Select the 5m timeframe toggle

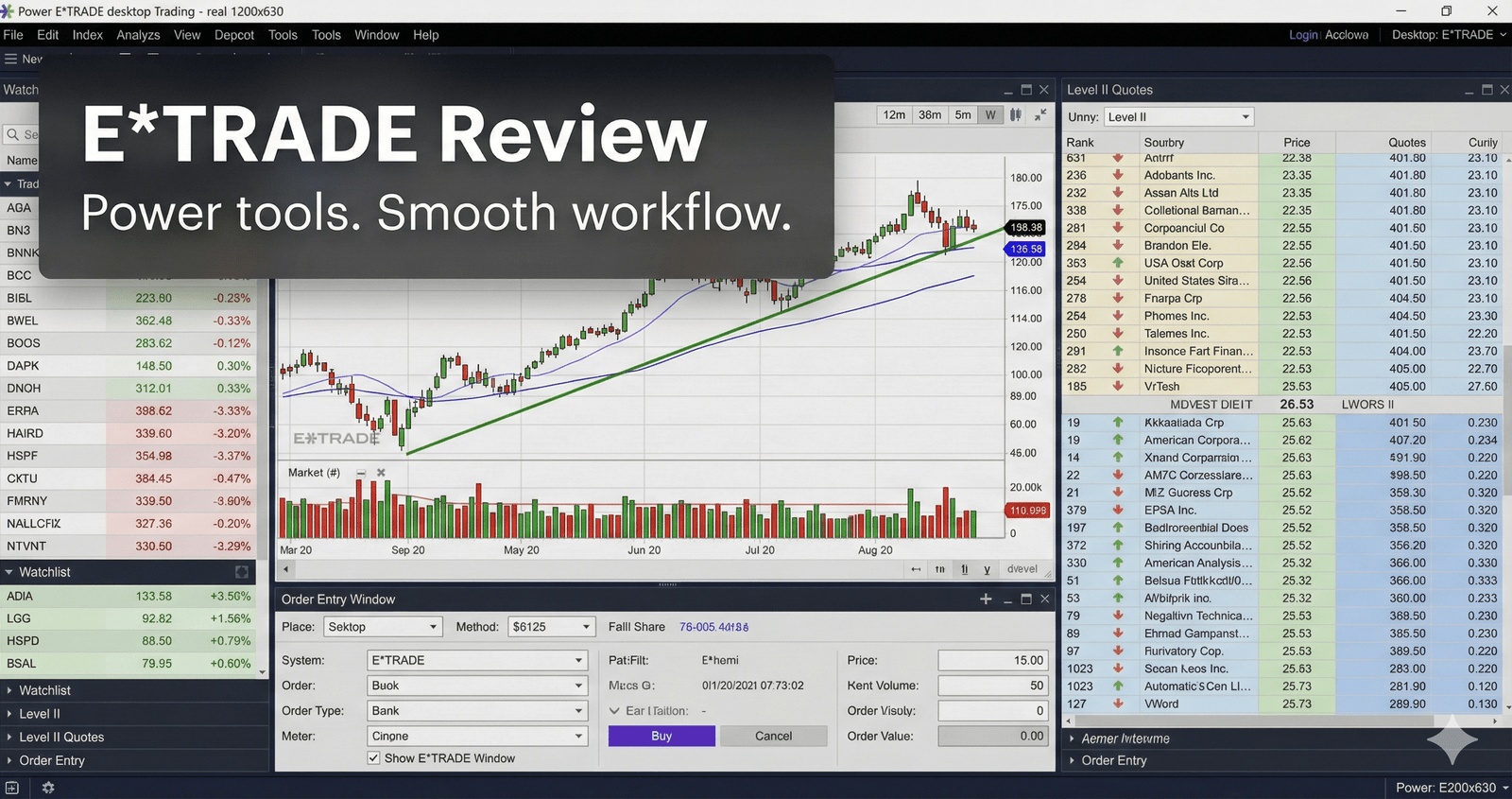click(963, 114)
